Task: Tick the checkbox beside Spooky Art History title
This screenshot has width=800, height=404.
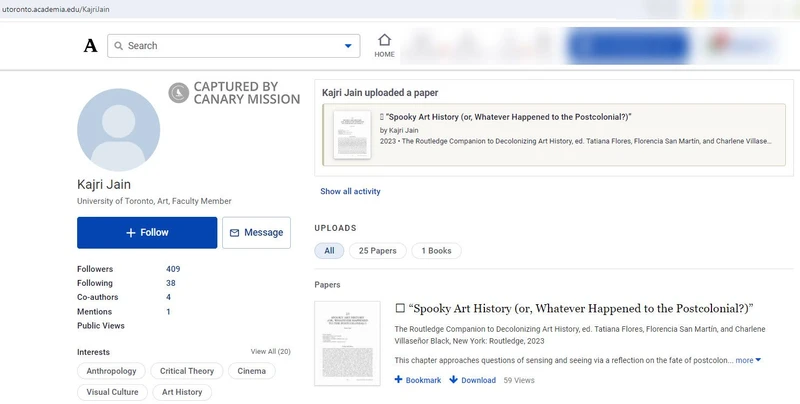Action: (x=400, y=308)
